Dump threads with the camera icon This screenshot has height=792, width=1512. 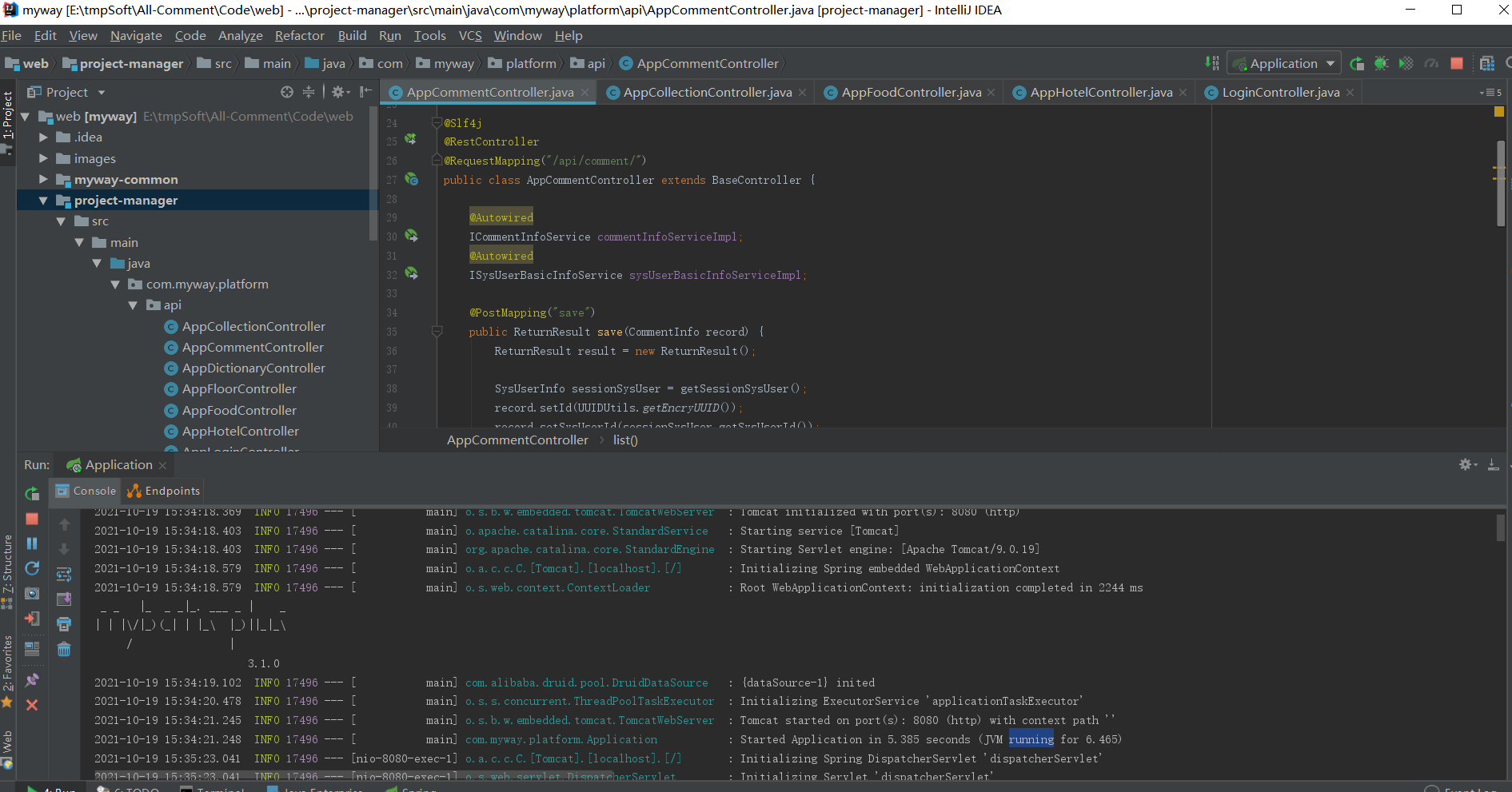32,593
